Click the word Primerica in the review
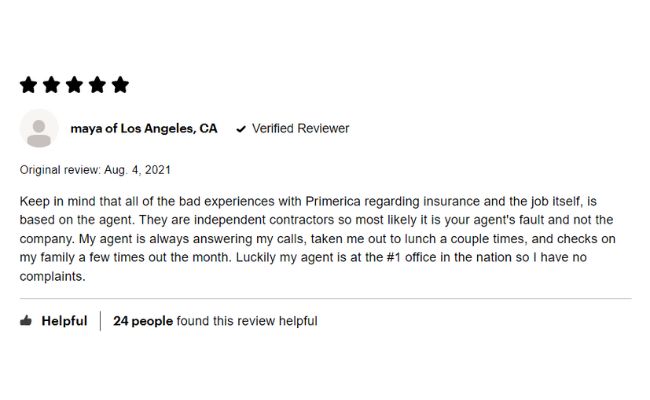This screenshot has width=650, height=400. pyautogui.click(x=333, y=201)
